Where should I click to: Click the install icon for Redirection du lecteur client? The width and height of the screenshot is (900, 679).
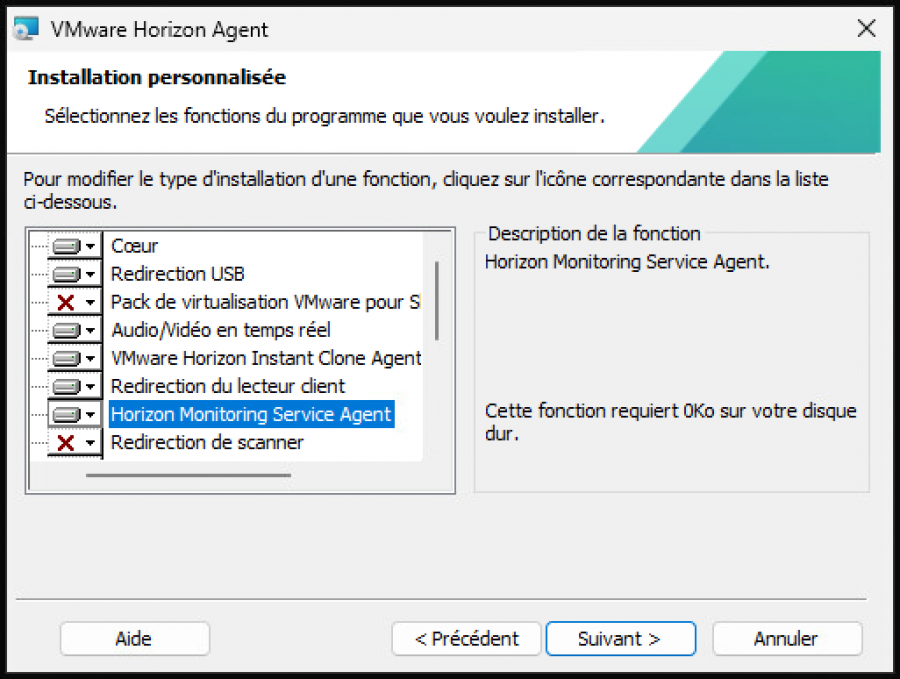coord(66,385)
